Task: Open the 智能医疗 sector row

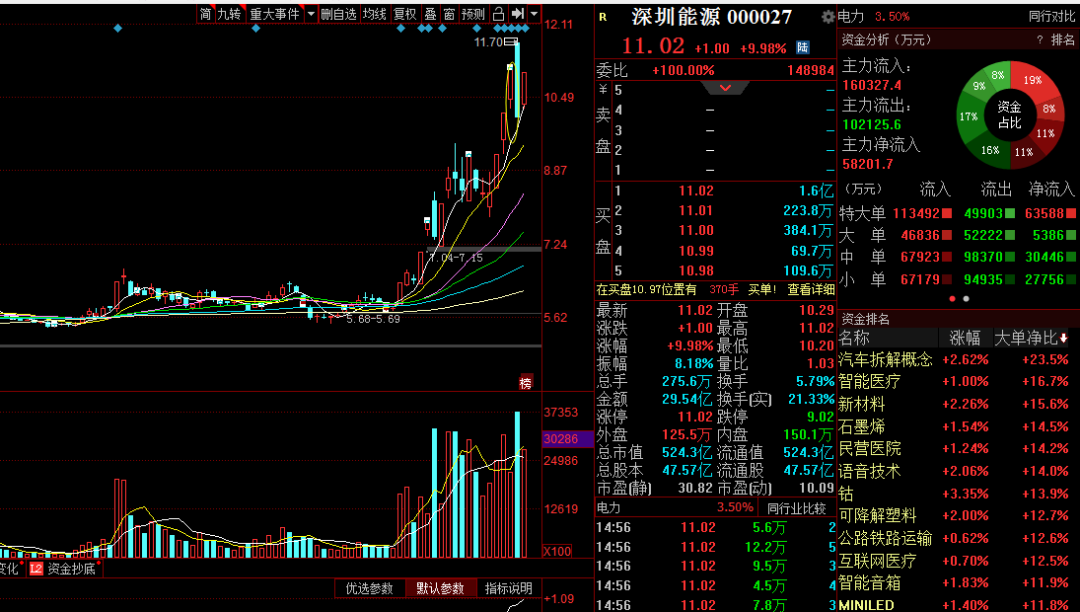Action: pos(957,381)
